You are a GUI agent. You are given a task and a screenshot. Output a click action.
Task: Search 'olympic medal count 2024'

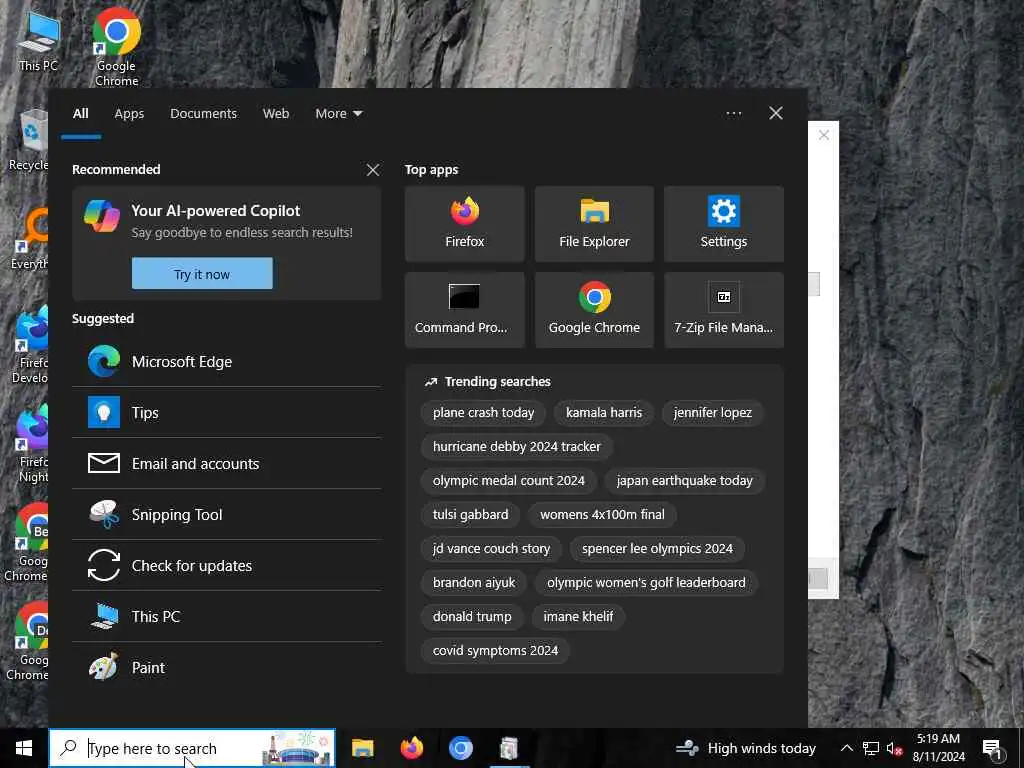tap(509, 481)
